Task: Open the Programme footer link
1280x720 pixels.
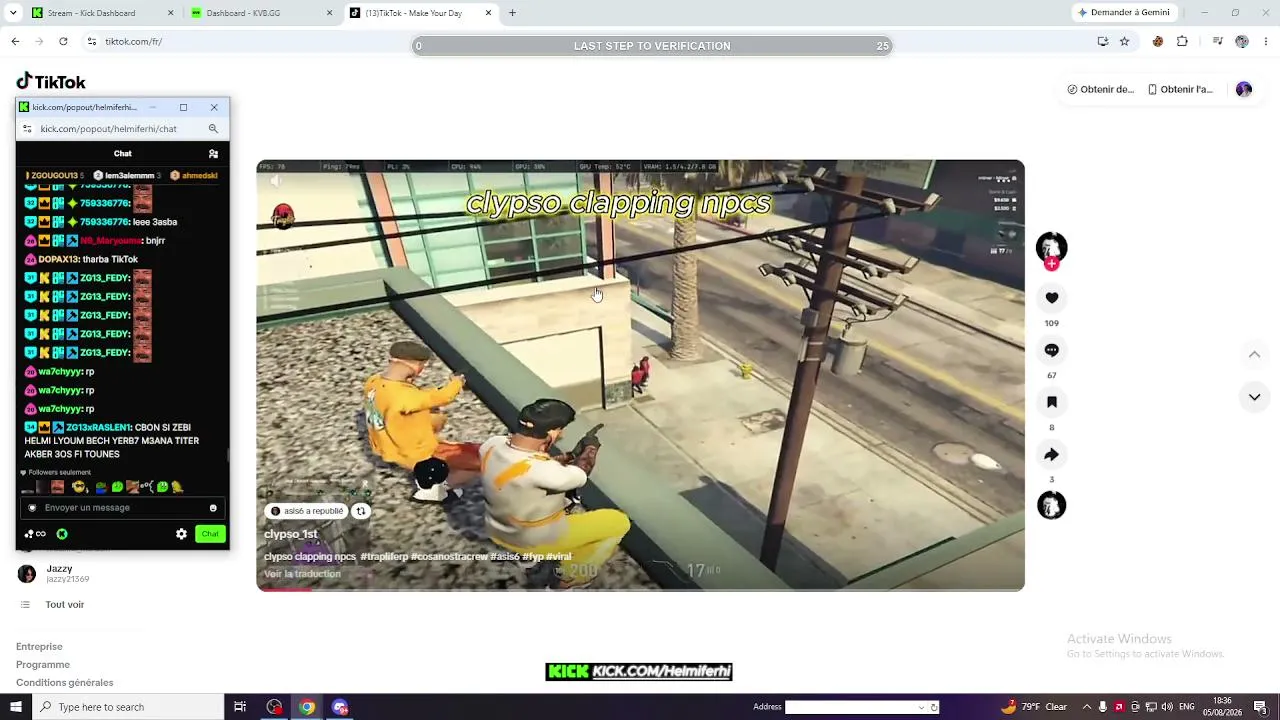Action: point(43,665)
